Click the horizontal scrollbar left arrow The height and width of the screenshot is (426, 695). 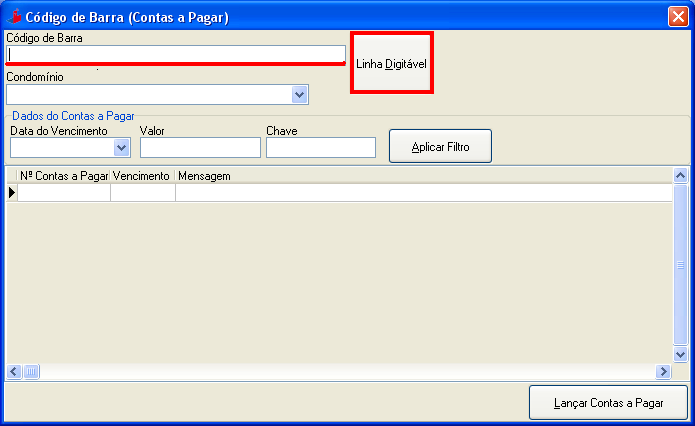pyautogui.click(x=13, y=372)
